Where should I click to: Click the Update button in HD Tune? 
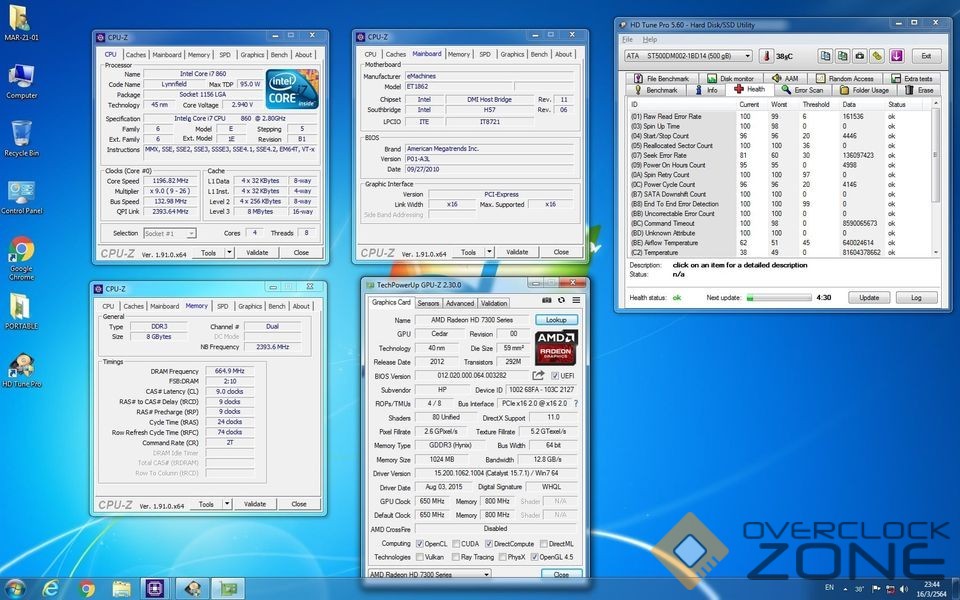click(x=869, y=297)
